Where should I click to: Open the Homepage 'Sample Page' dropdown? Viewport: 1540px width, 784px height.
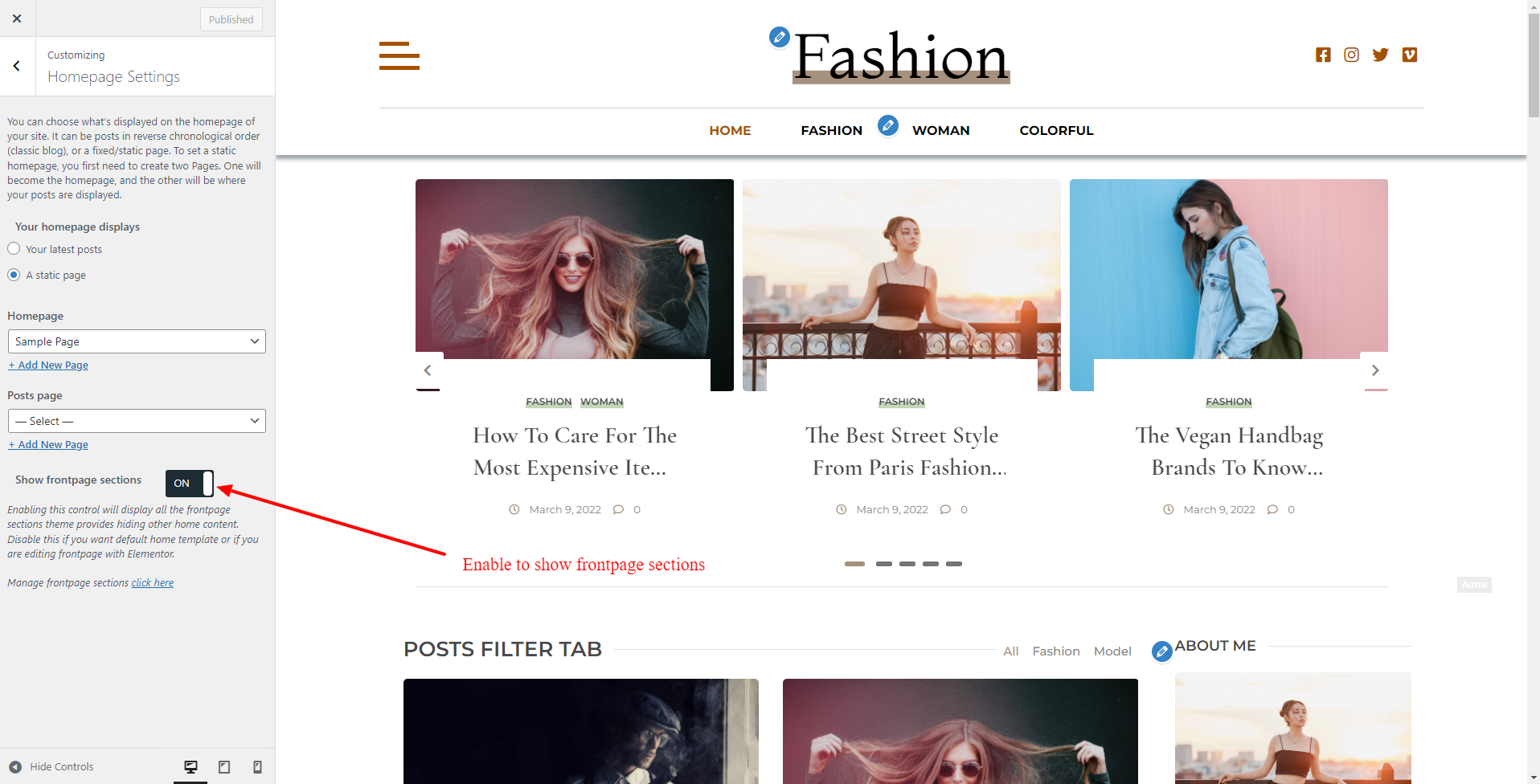coord(137,341)
